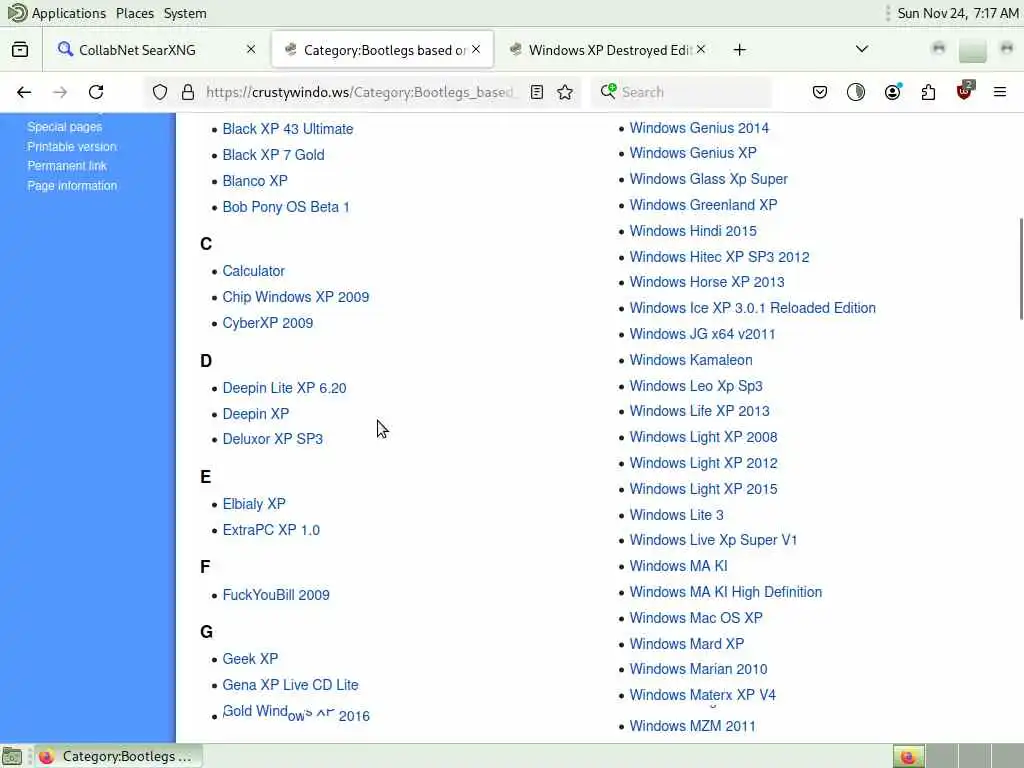This screenshot has height=768, width=1024.
Task: Open ExtraPC XP 1.0 link
Action: (271, 530)
